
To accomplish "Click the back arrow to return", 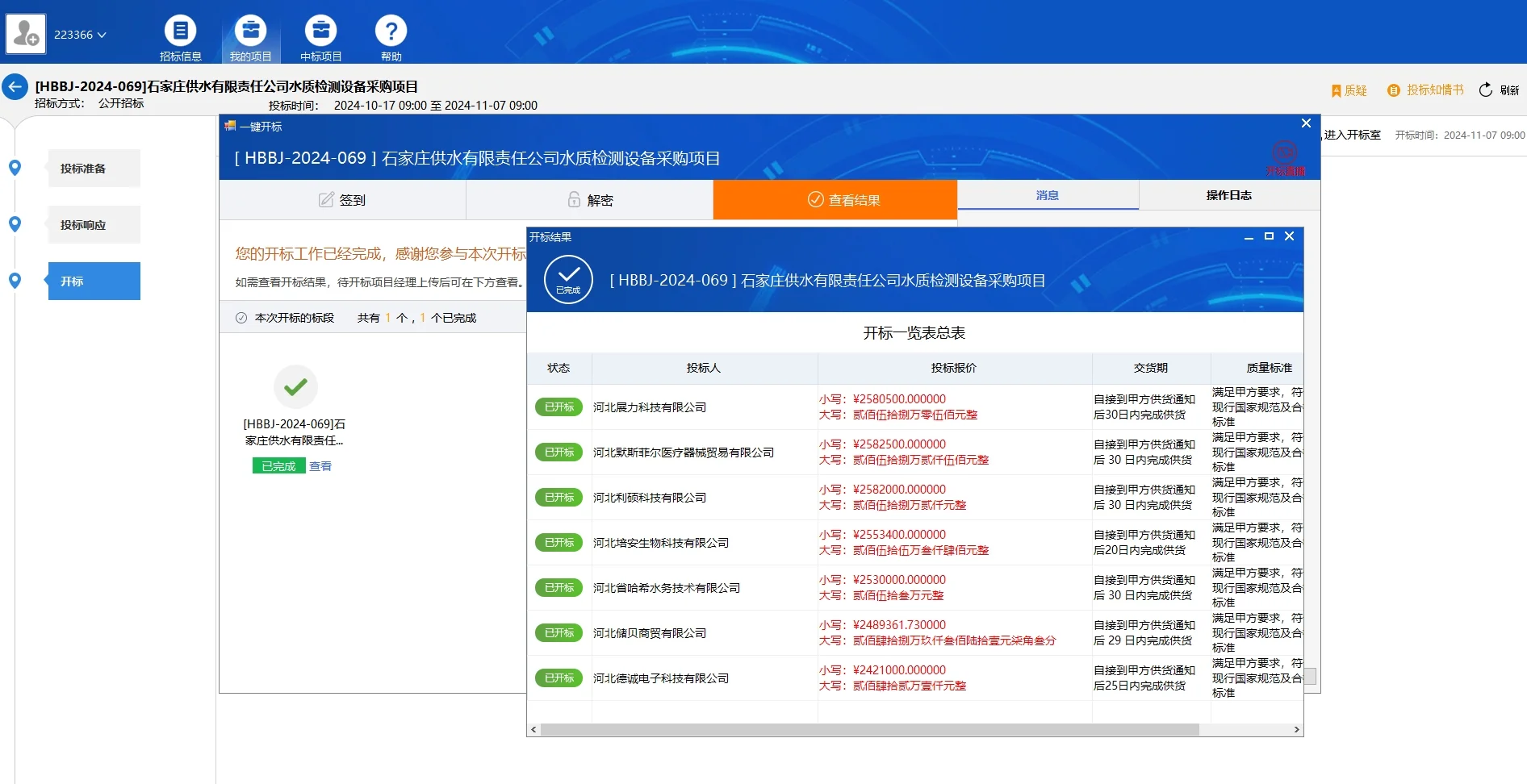I will 15,86.
